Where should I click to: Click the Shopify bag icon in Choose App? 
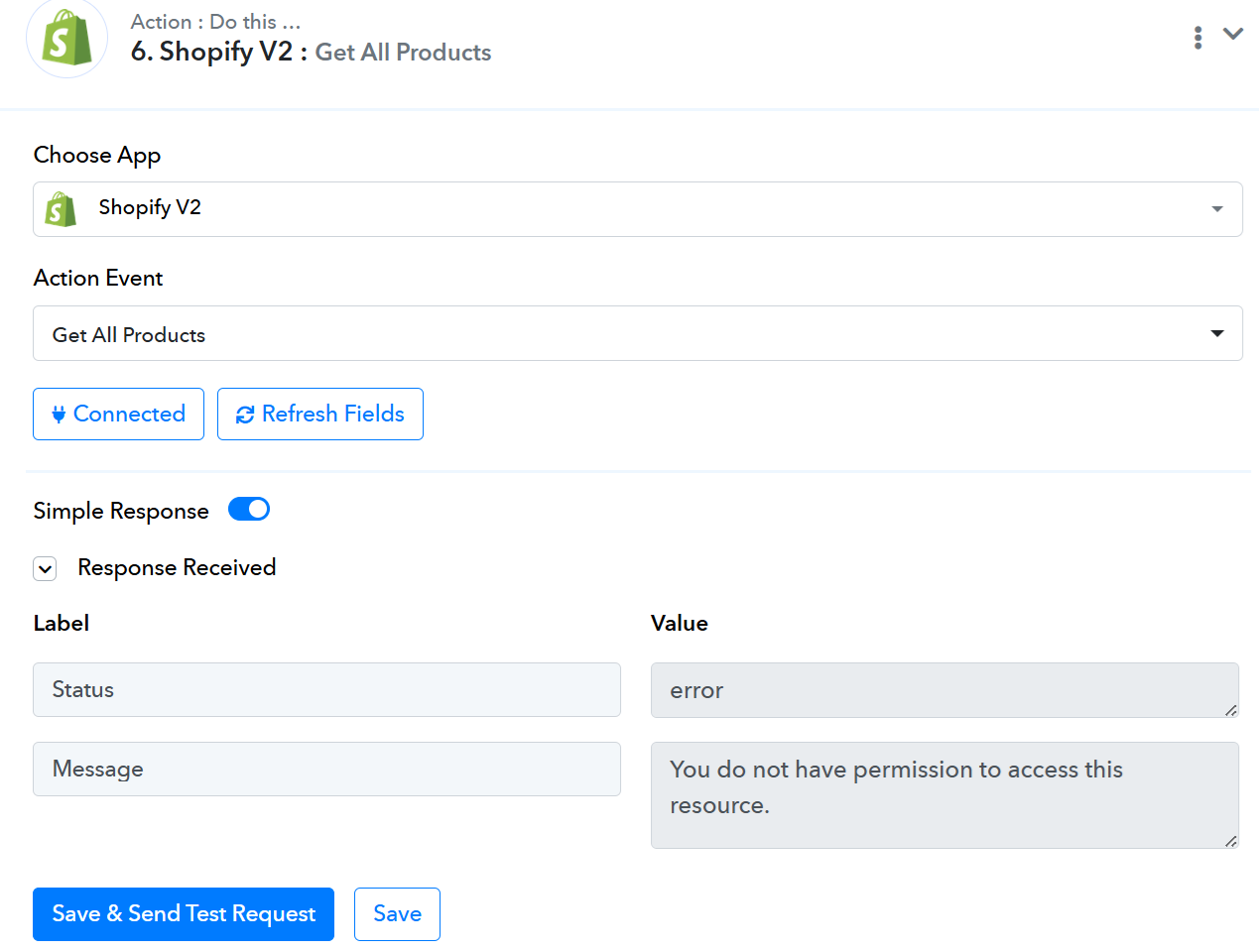tap(61, 209)
